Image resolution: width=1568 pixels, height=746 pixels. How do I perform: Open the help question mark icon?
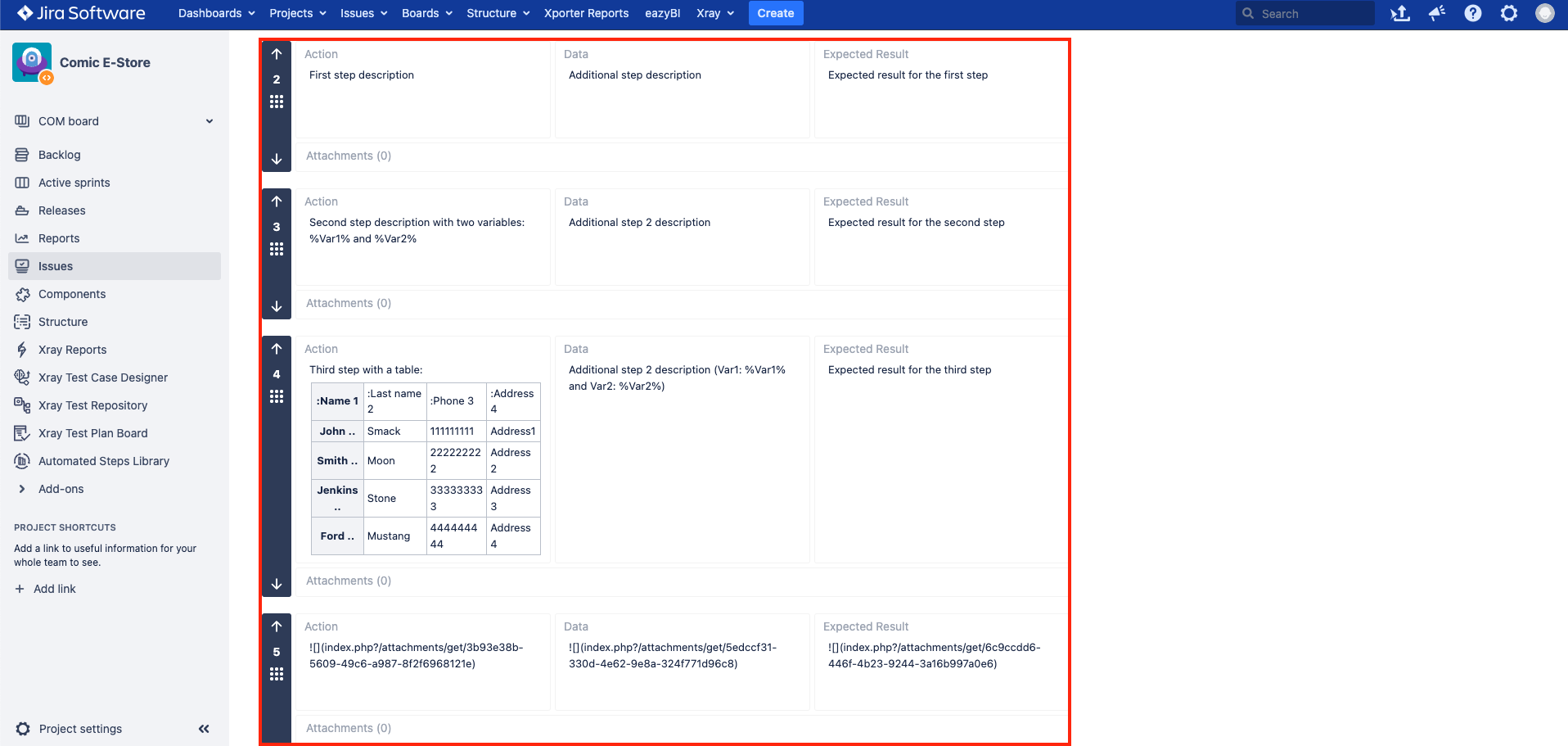(1472, 13)
